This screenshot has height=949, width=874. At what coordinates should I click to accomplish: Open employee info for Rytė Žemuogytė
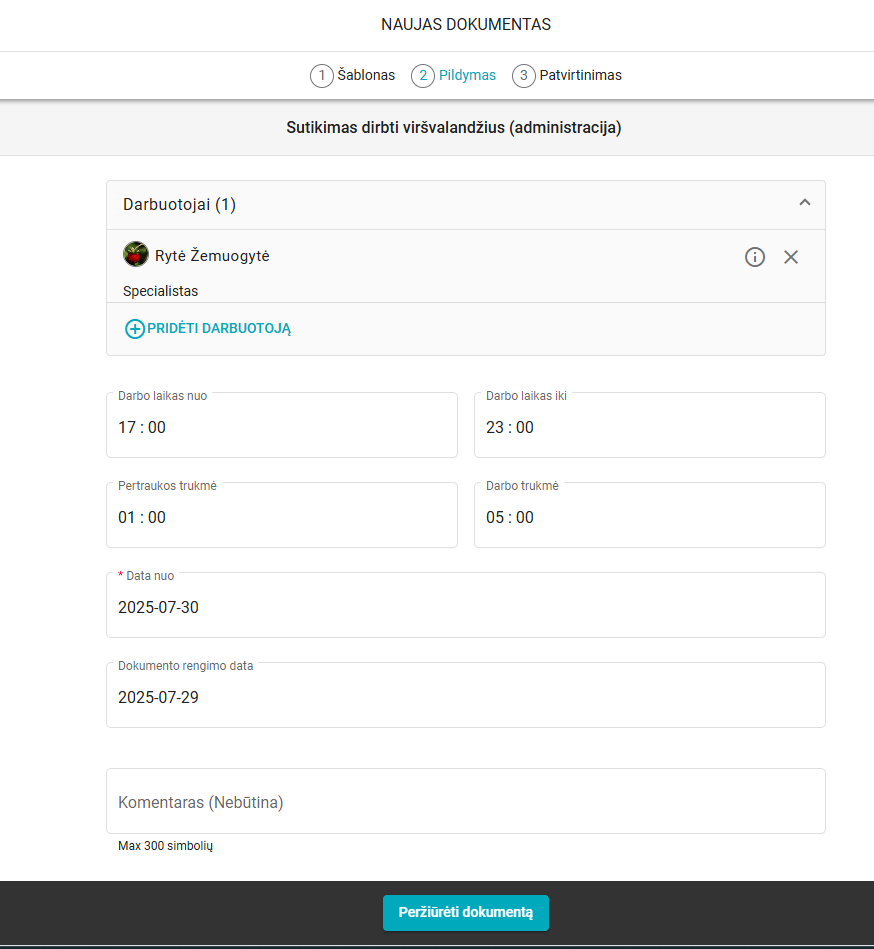click(x=754, y=257)
